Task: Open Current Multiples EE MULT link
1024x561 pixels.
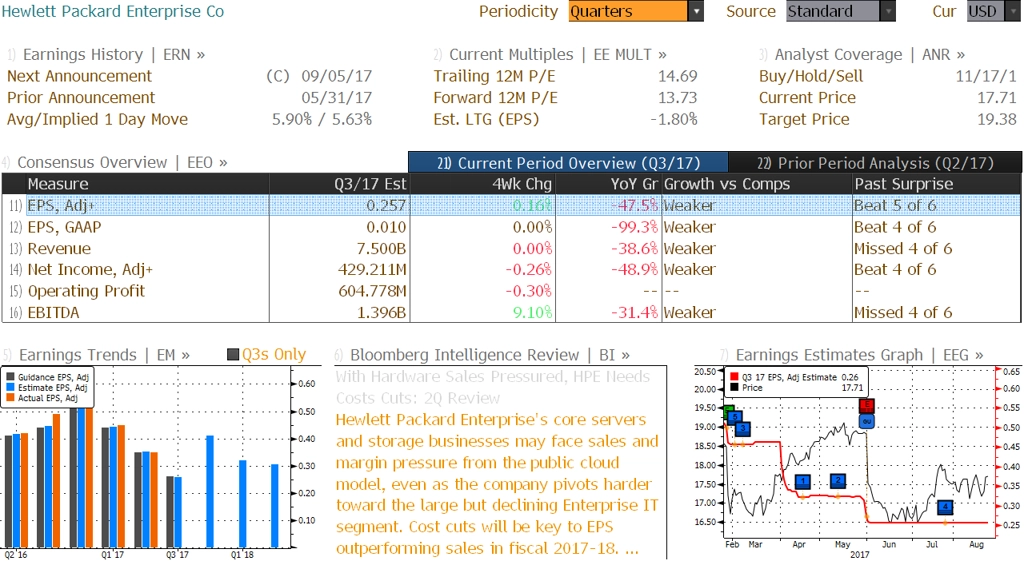Action: tap(558, 55)
